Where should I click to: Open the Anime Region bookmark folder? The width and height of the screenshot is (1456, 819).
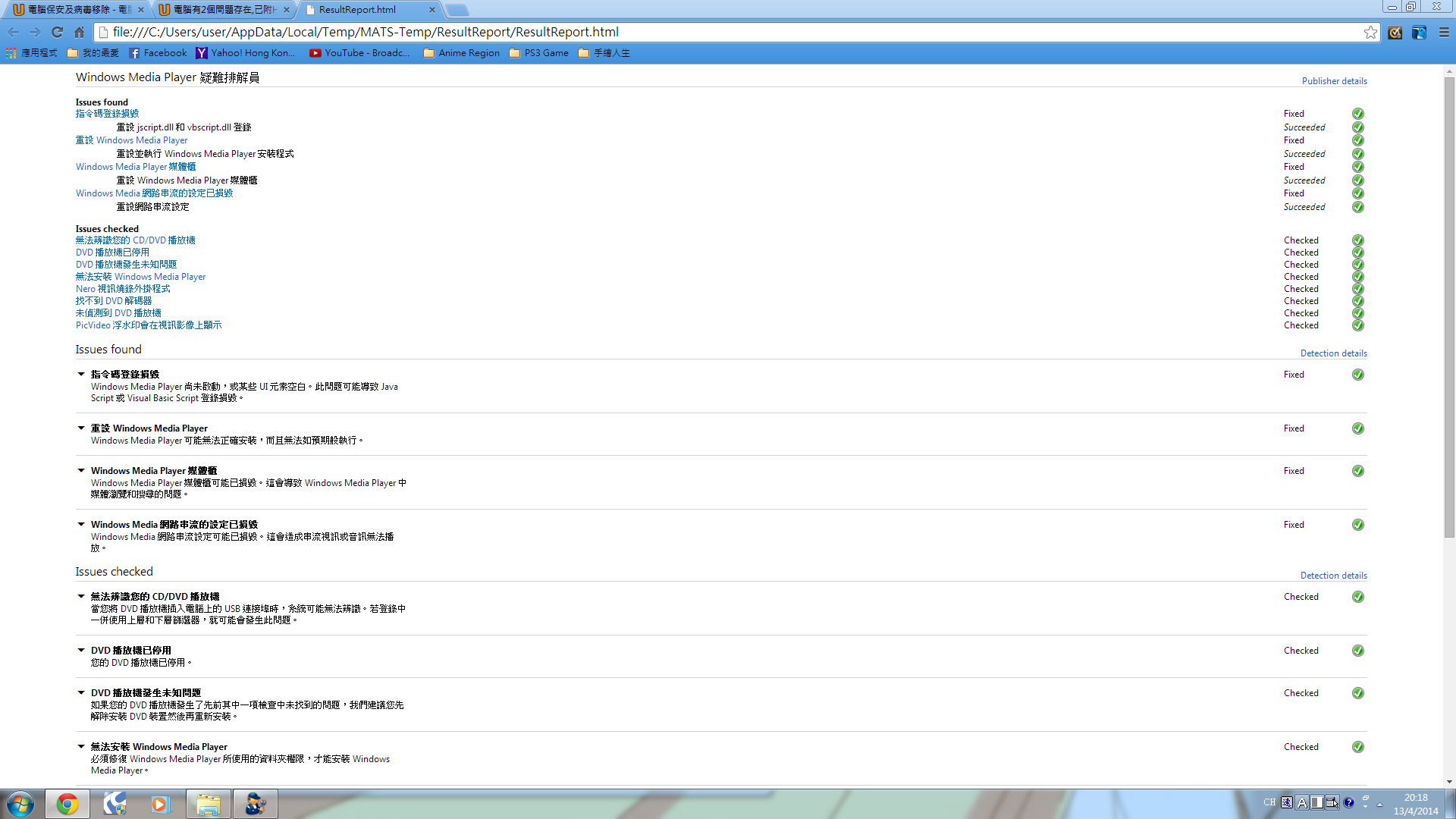[x=462, y=53]
